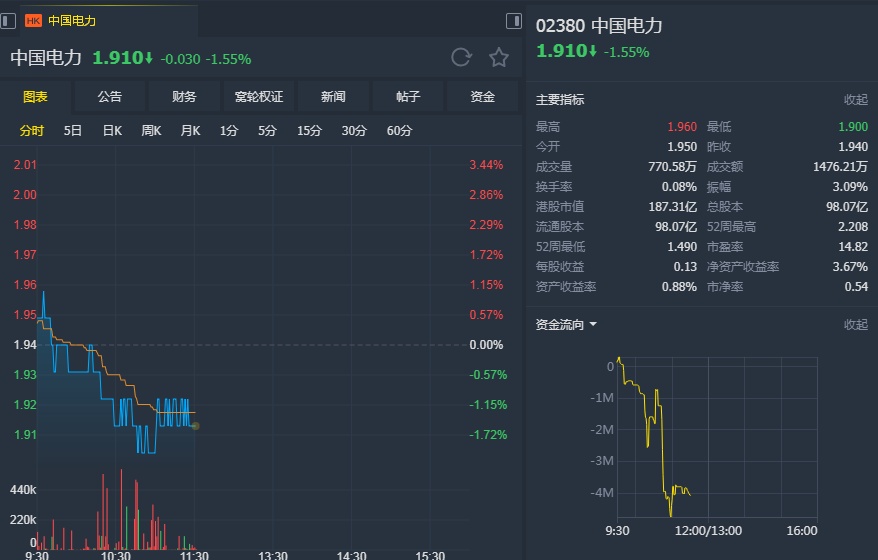Viewport: 878px width, 560px height.
Task: Collapse the 主要指标 section via 收起
Action: click(x=855, y=100)
